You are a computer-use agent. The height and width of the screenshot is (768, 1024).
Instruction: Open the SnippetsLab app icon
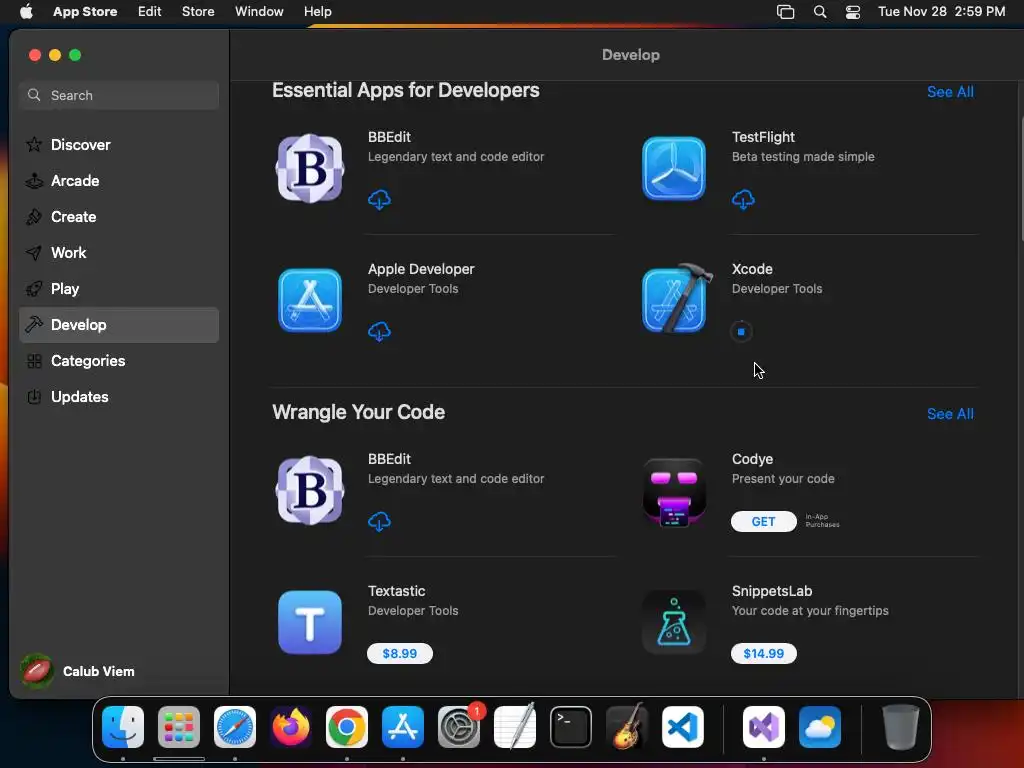(674, 622)
